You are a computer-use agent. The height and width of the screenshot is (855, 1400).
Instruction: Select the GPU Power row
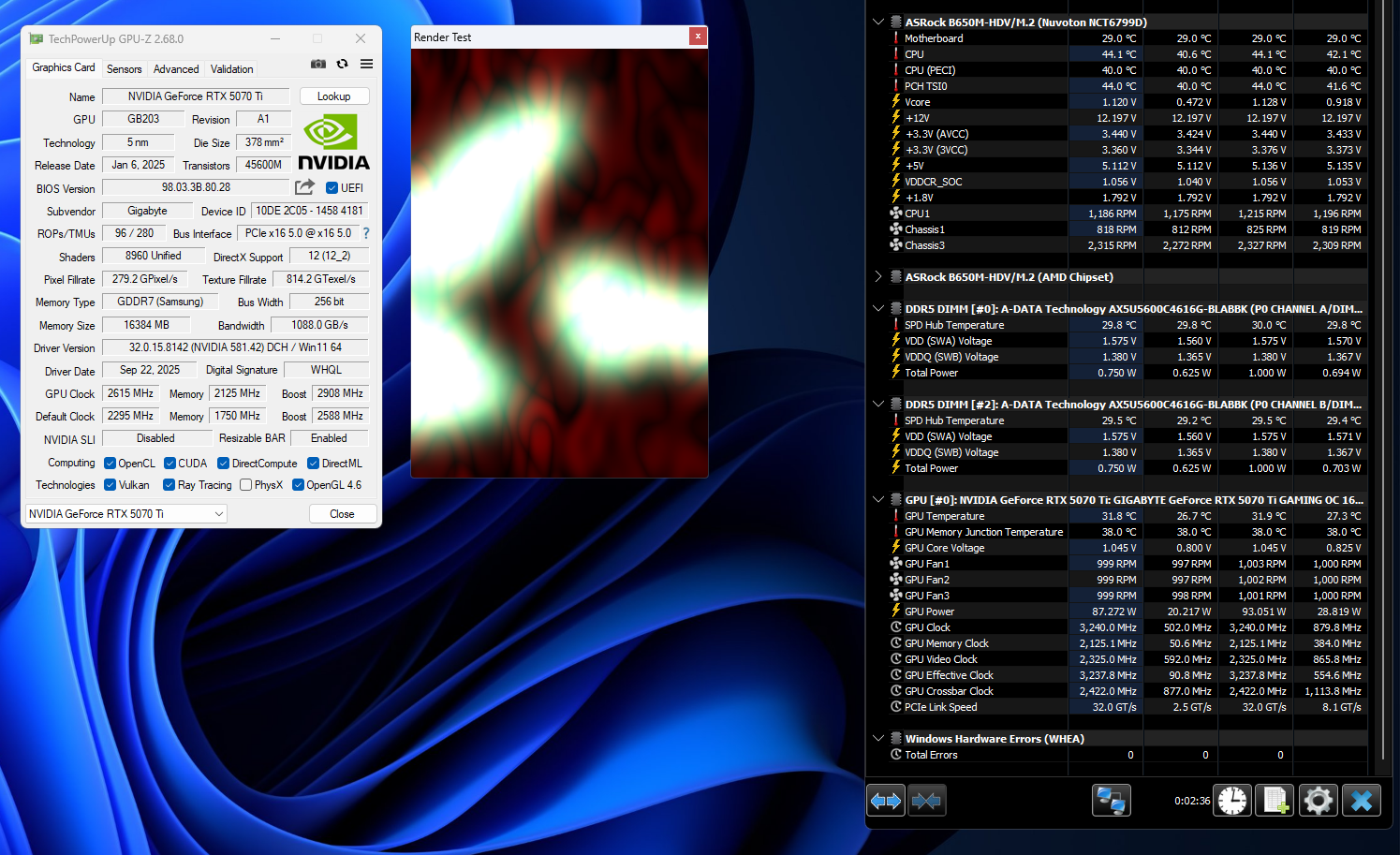[1127, 612]
